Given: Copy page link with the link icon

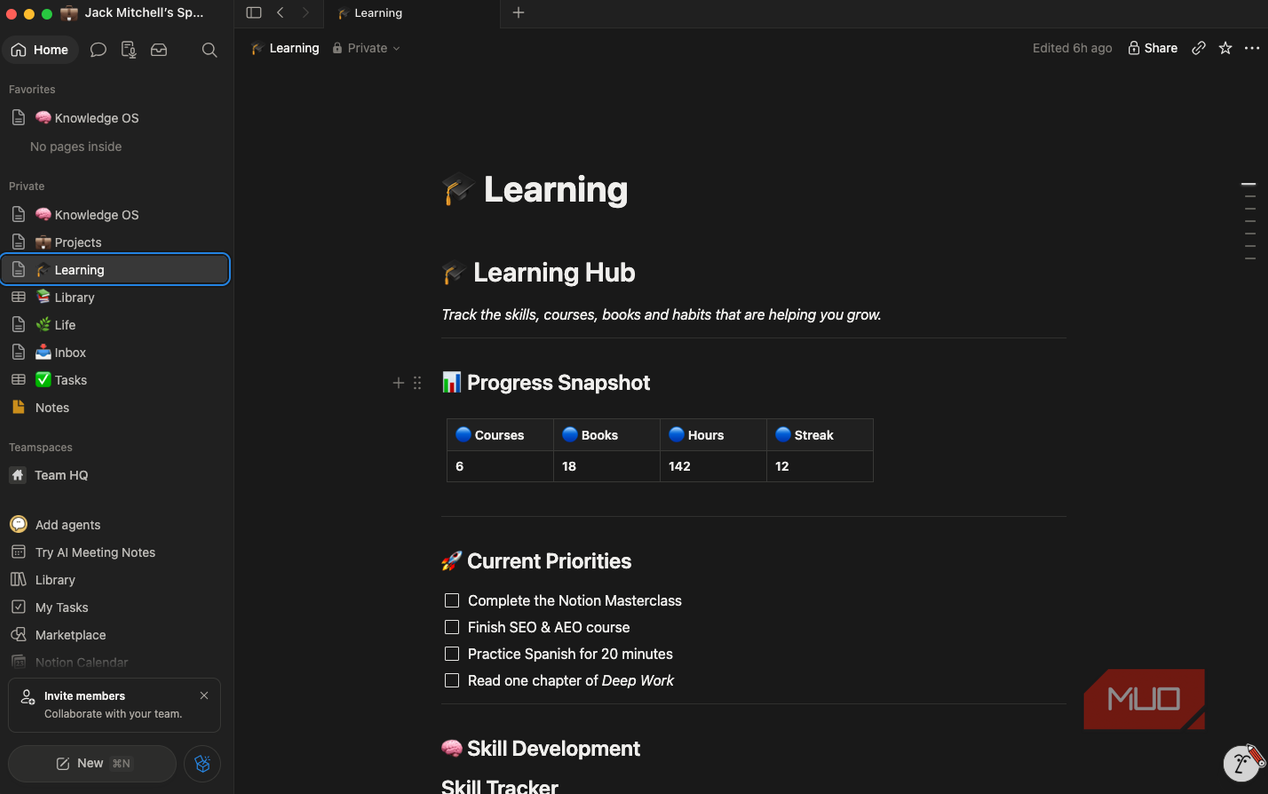Looking at the screenshot, I should (1198, 48).
